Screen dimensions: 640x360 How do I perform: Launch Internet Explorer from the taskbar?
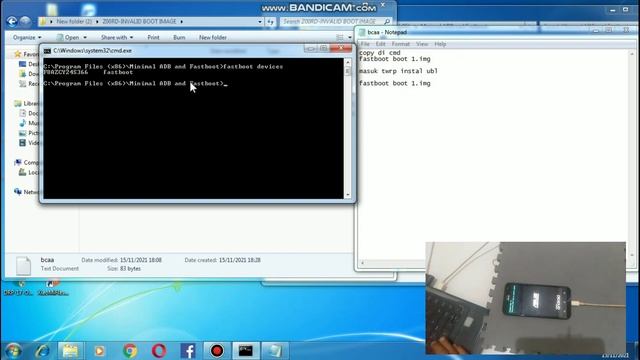[42, 351]
